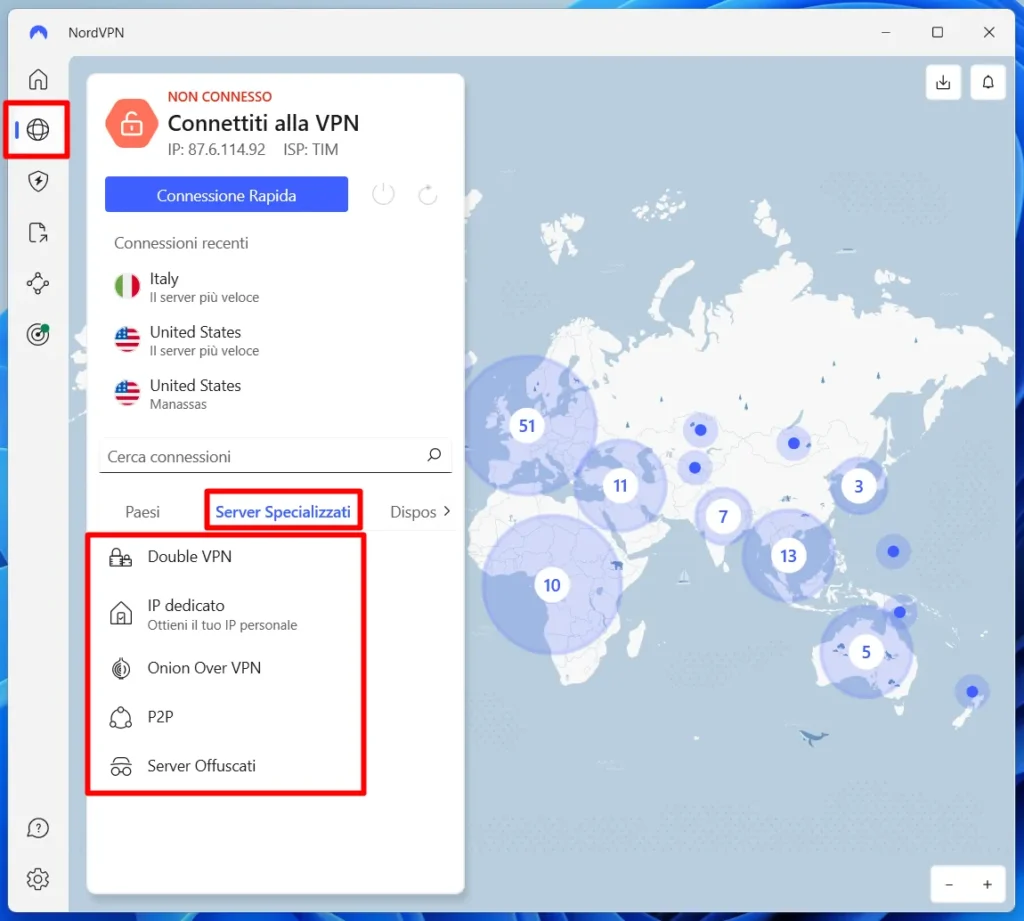Click the P2P sharing icon
This screenshot has height=921, width=1024.
[120, 717]
